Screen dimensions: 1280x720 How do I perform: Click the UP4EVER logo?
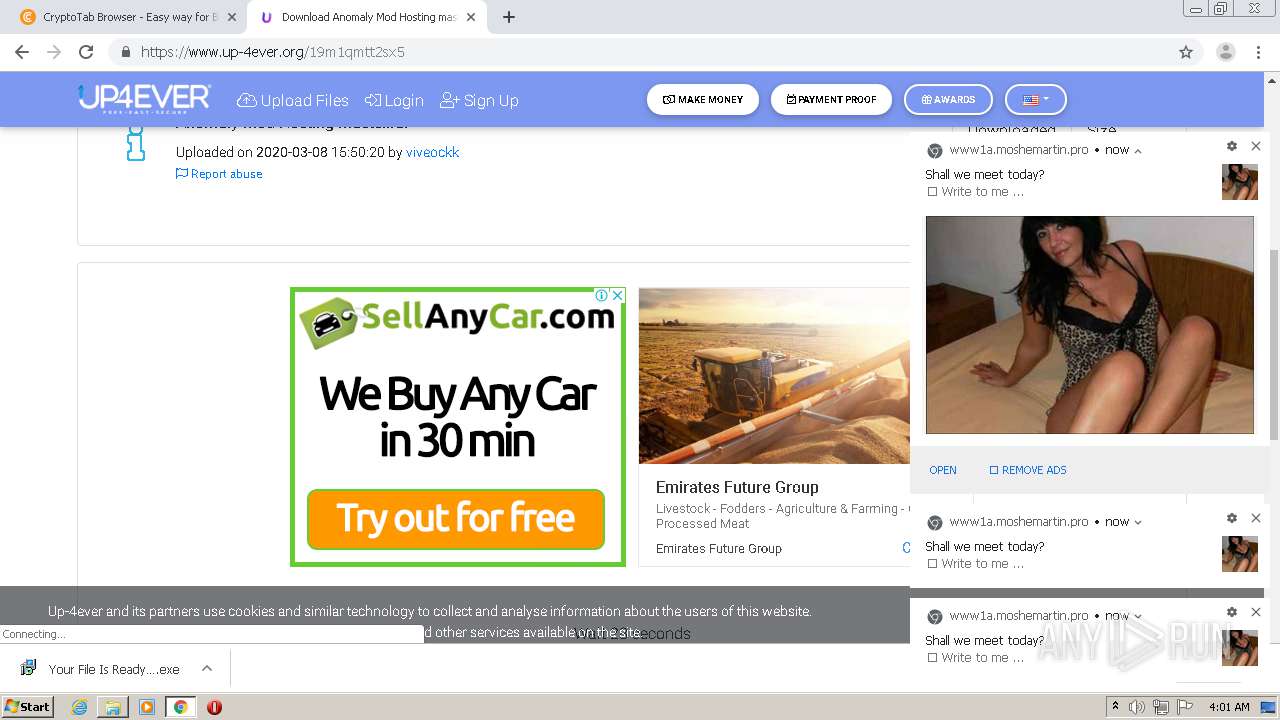pos(145,99)
